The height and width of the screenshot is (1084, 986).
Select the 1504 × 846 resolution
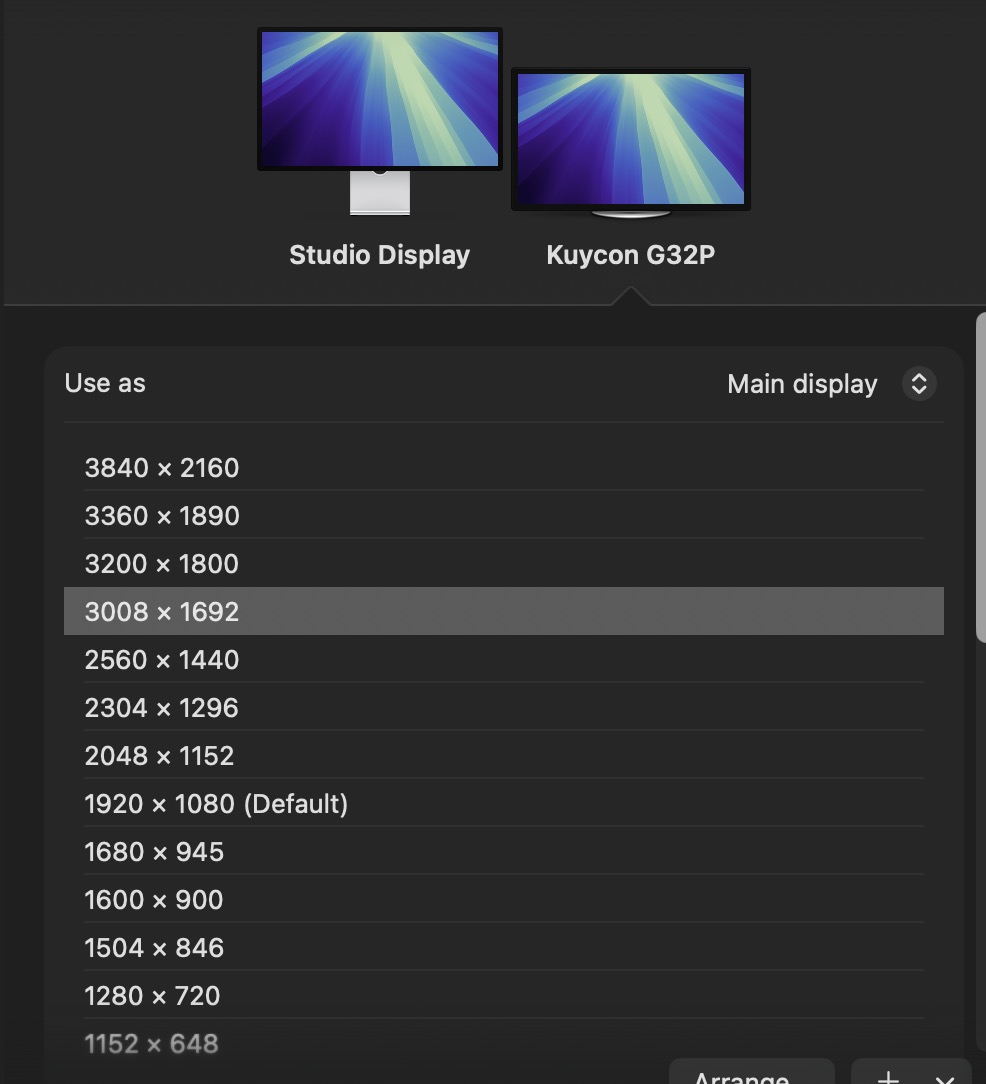pos(154,947)
